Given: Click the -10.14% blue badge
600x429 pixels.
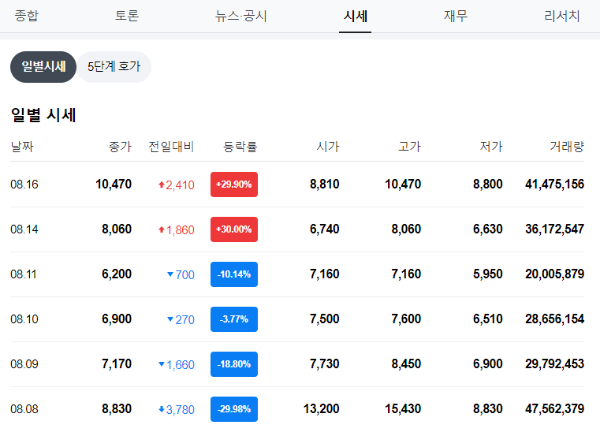Looking at the screenshot, I should 234,274.
